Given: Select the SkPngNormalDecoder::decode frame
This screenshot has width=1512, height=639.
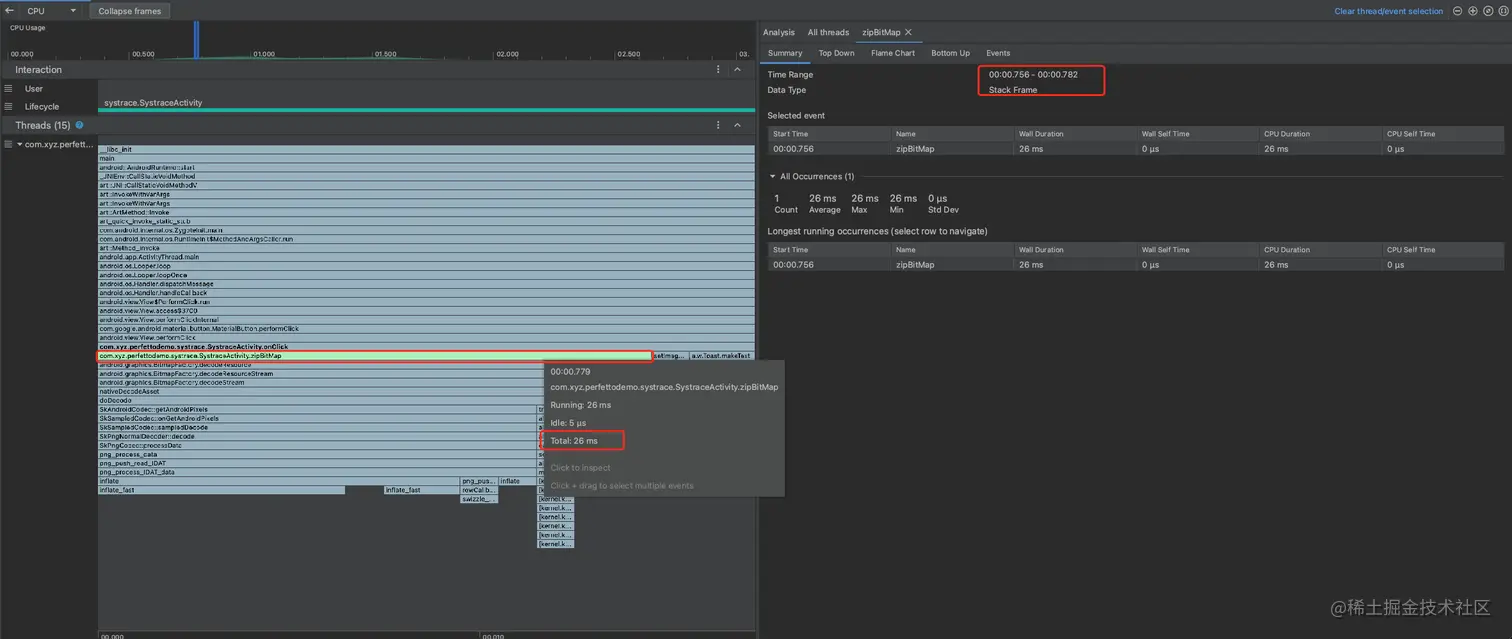Looking at the screenshot, I should pos(317,437).
